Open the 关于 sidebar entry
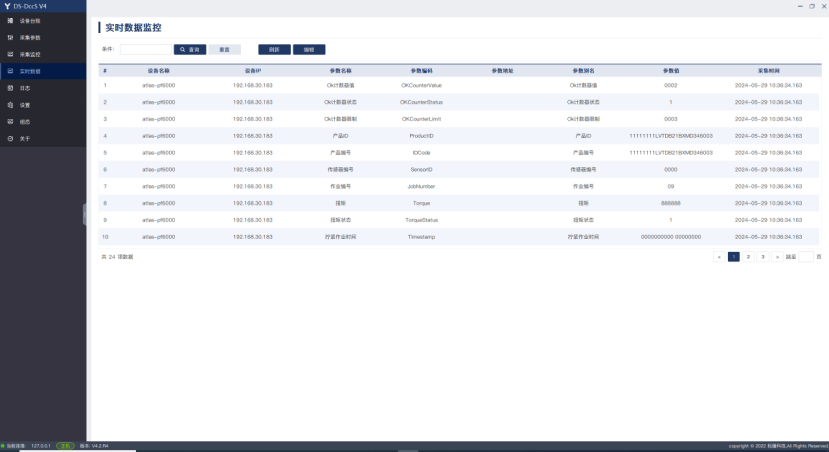Viewport: 829px width, 452px height. click(42, 139)
